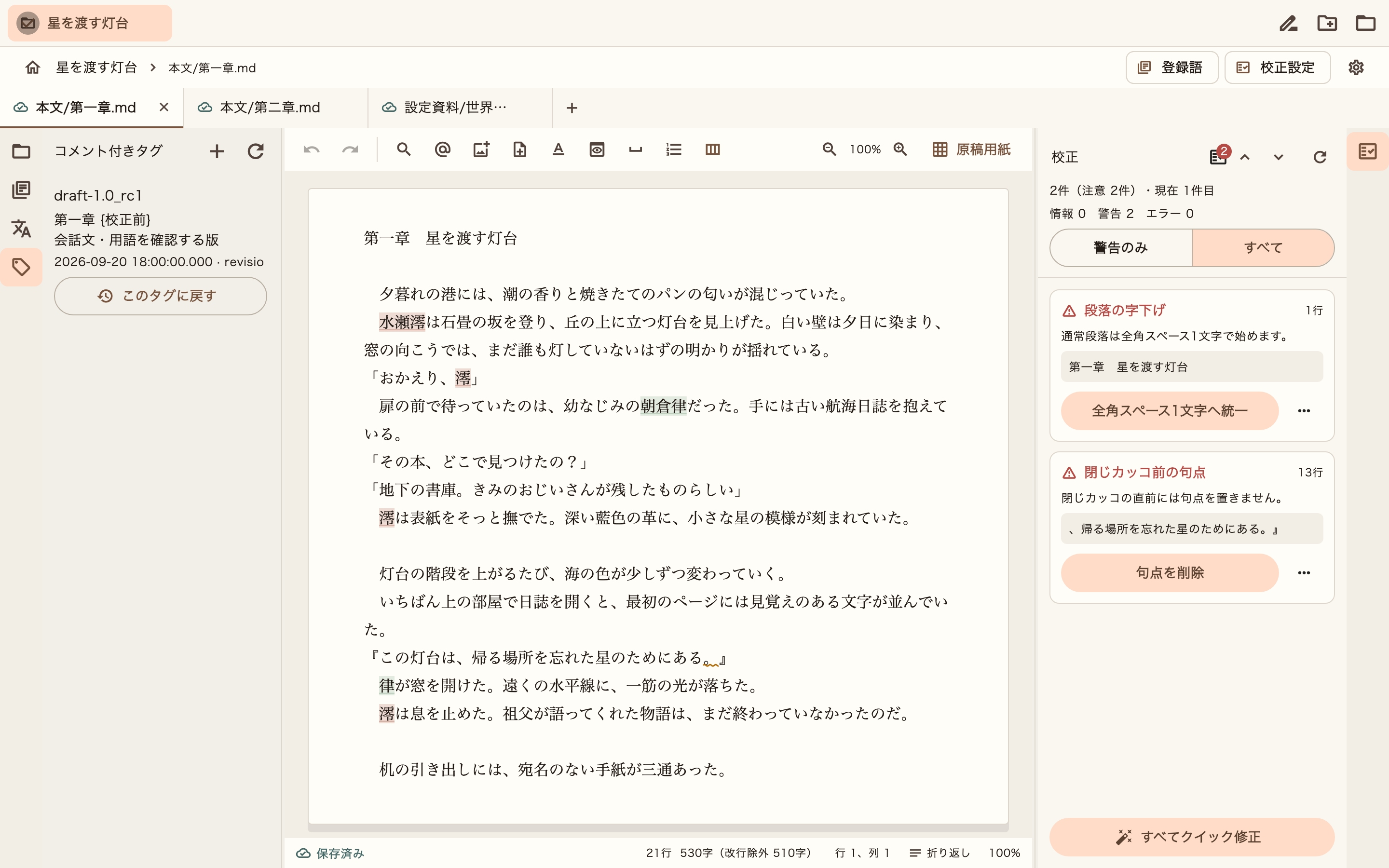Refresh the 校正 panel results
Screen dimensions: 1389x868
pos(1320,157)
